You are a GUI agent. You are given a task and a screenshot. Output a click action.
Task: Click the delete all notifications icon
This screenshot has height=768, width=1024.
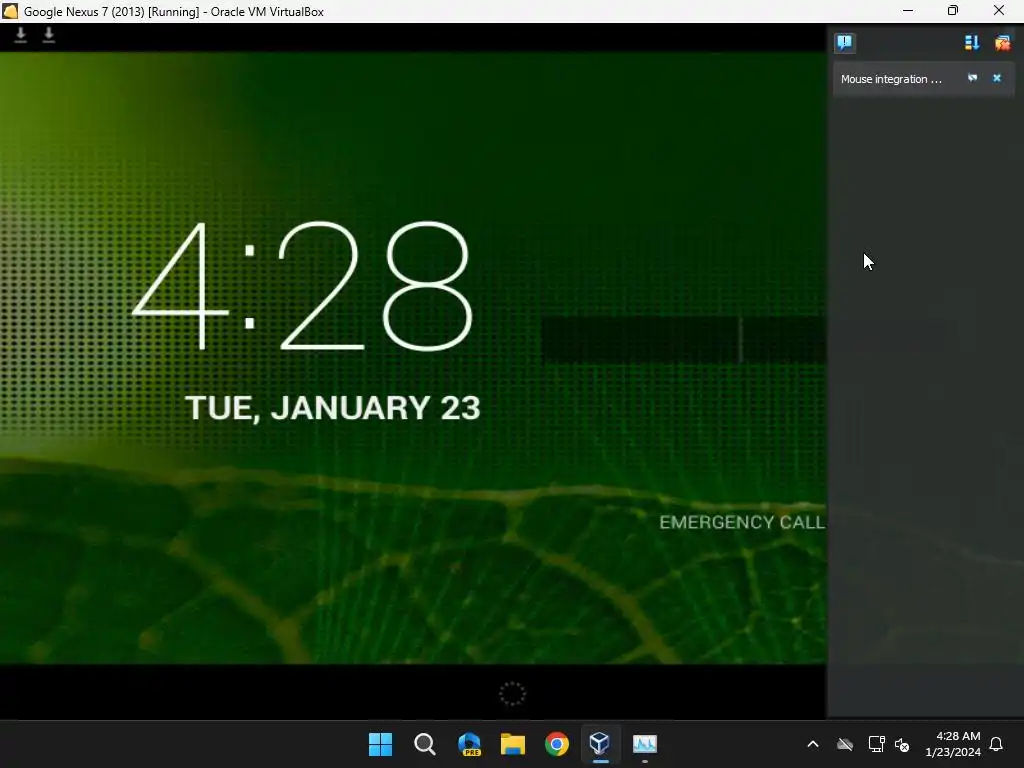(x=1002, y=43)
